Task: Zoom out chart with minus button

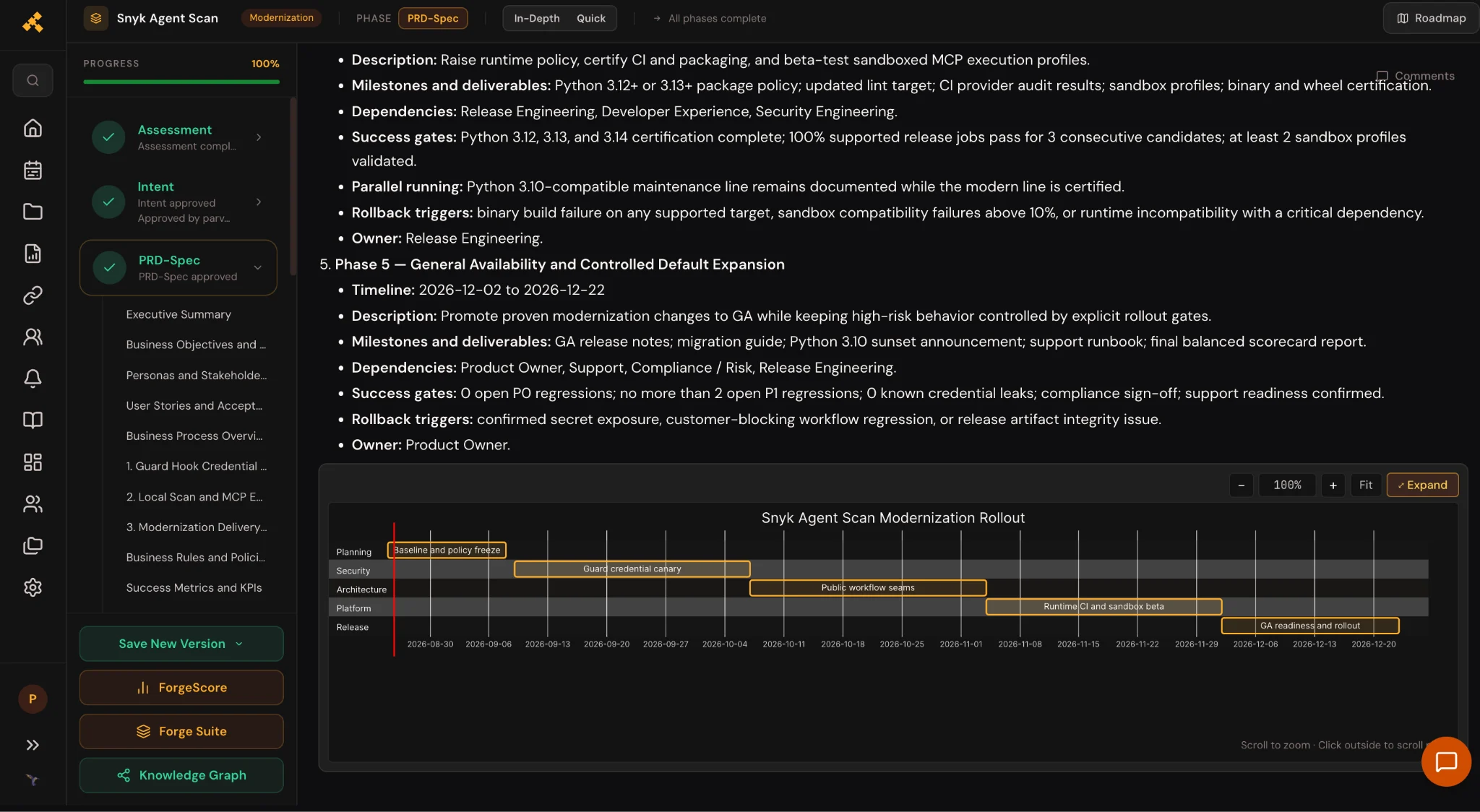Action: (1241, 485)
